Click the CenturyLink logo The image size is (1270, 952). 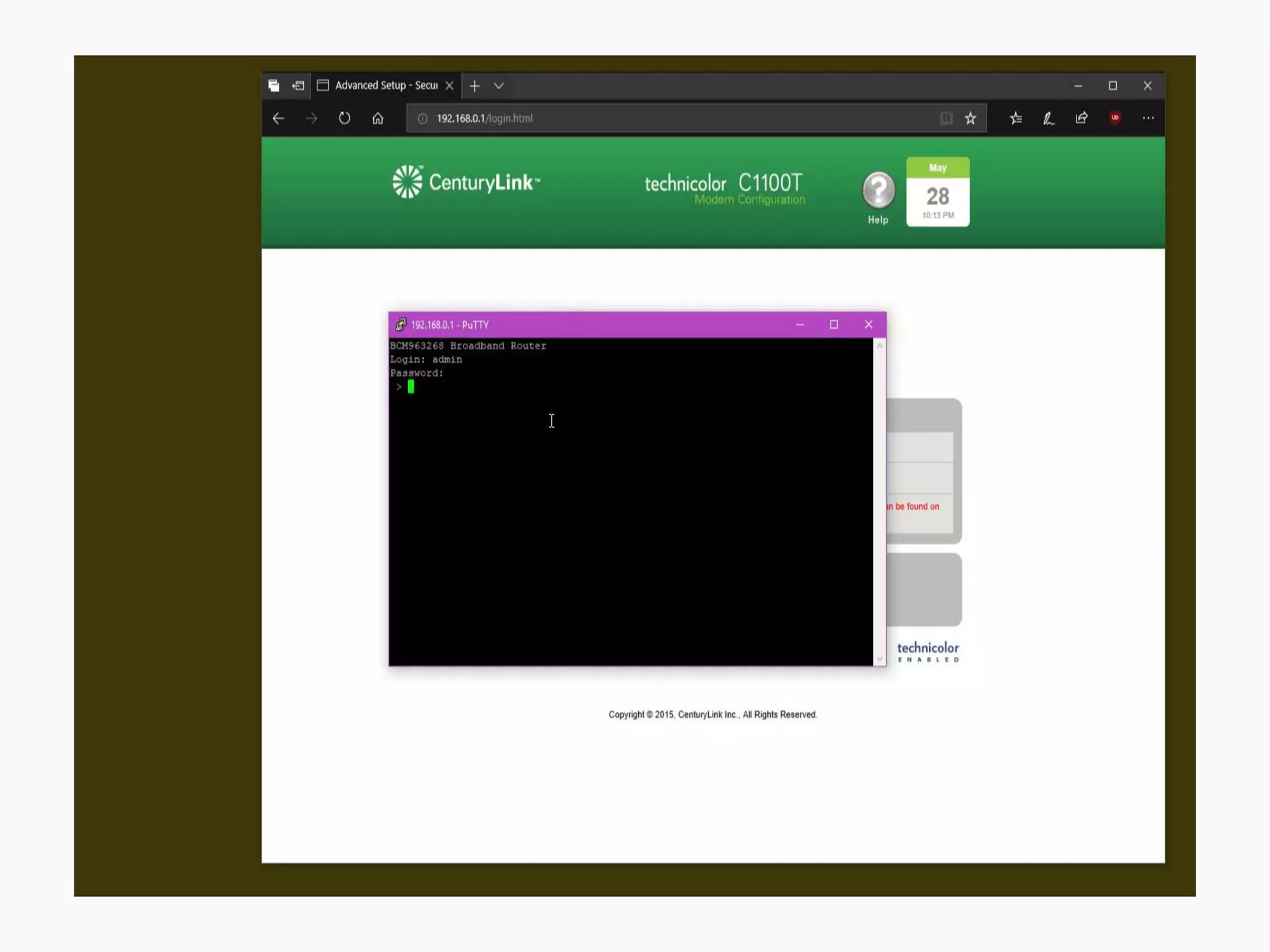pos(466,182)
